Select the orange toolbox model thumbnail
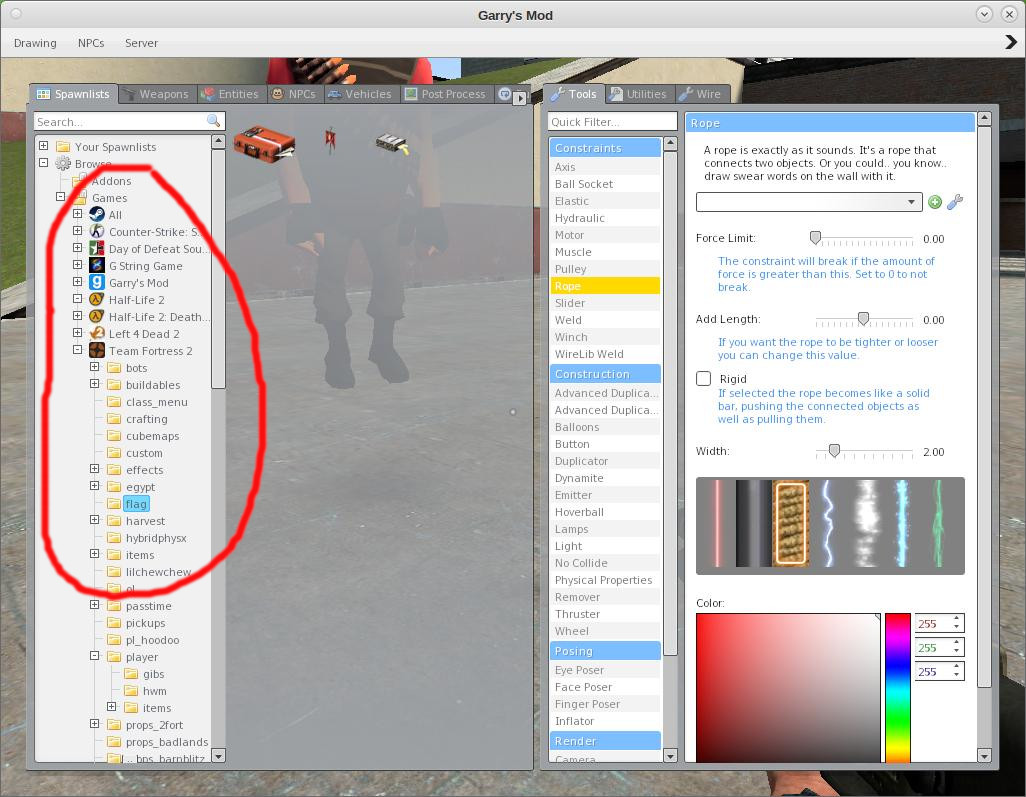Viewport: 1026px width, 797px height. coord(264,143)
